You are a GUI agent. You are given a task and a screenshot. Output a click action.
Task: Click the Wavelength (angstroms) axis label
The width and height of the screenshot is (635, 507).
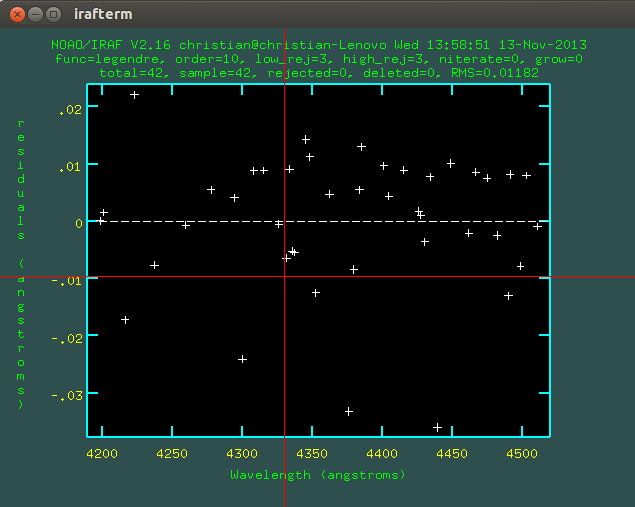point(318,475)
